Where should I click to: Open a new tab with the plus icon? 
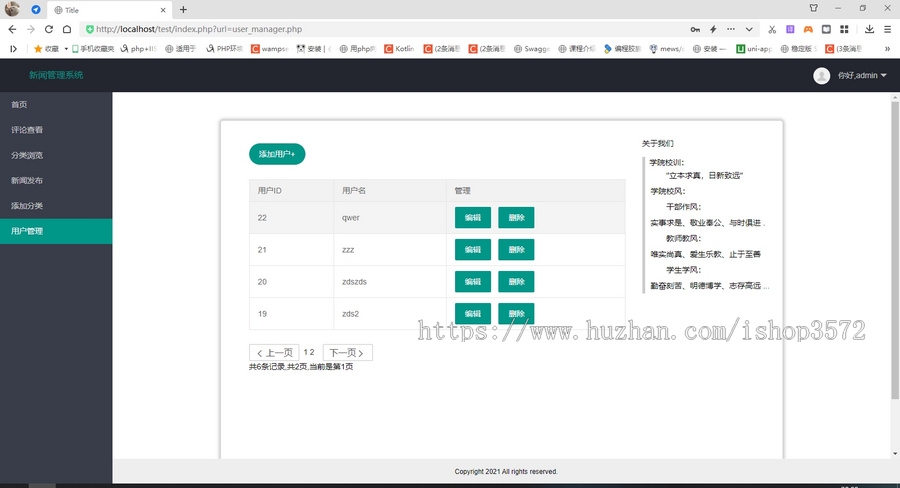click(183, 10)
